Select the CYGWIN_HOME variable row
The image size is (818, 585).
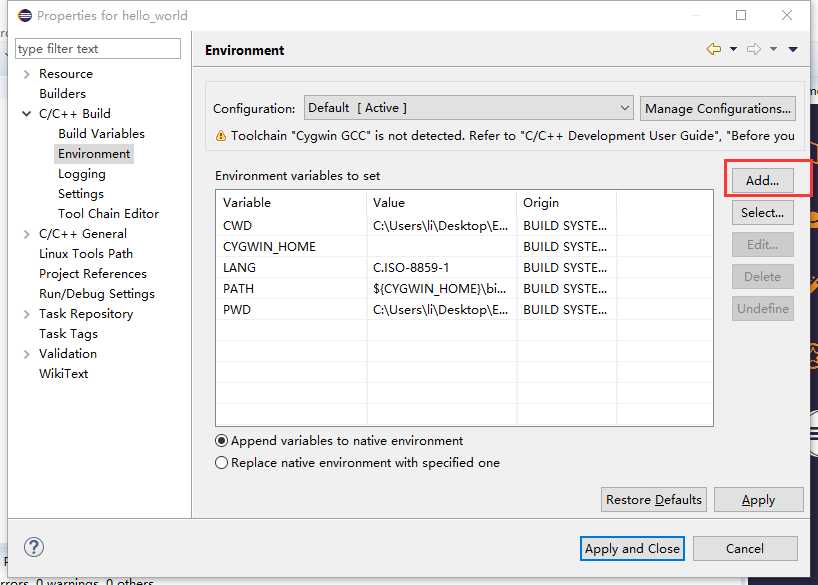click(464, 246)
